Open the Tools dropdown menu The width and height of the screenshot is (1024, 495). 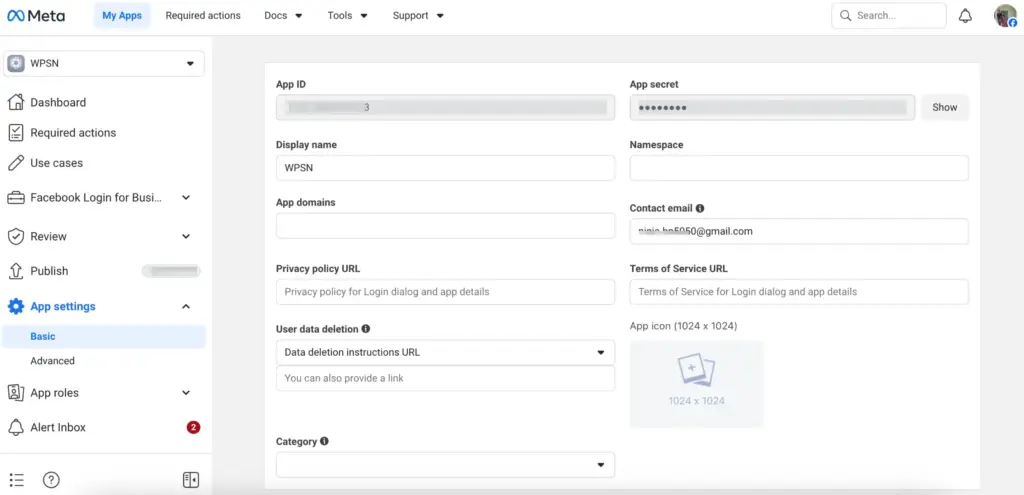click(347, 16)
